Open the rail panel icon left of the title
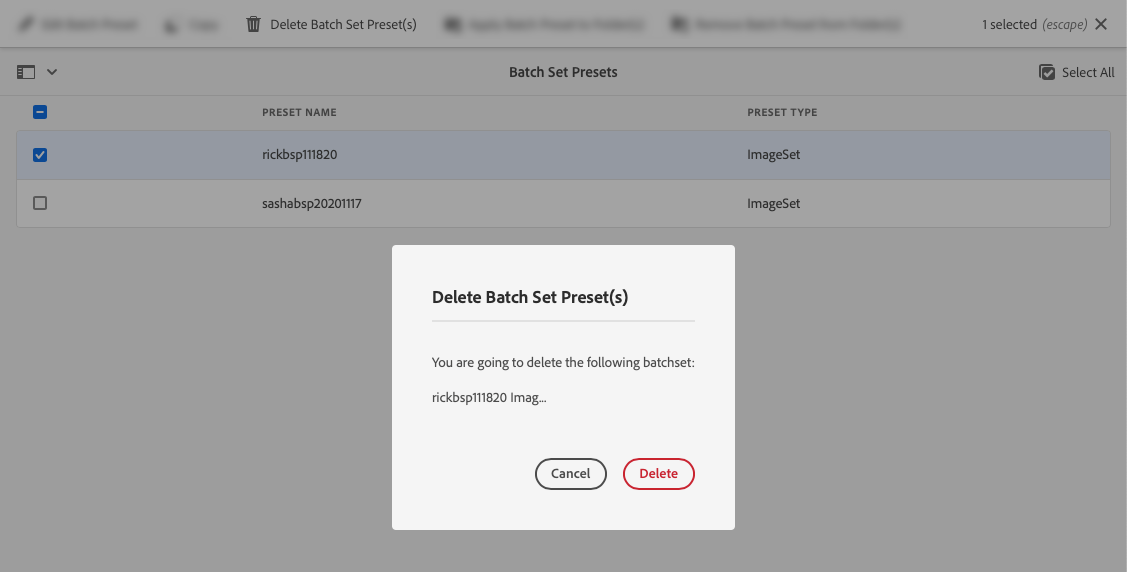Screen dimensions: 1127x572 click(x=26, y=72)
